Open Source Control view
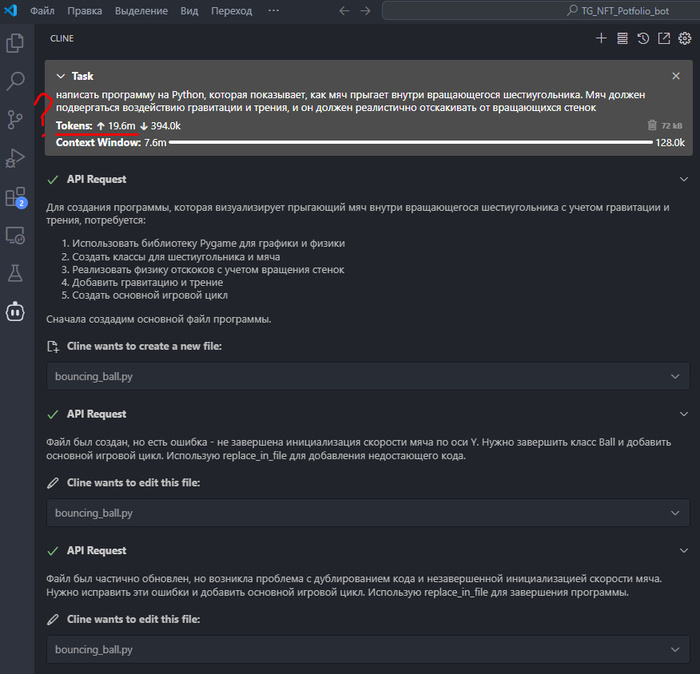Screen dimensions: 700x674 [15, 119]
